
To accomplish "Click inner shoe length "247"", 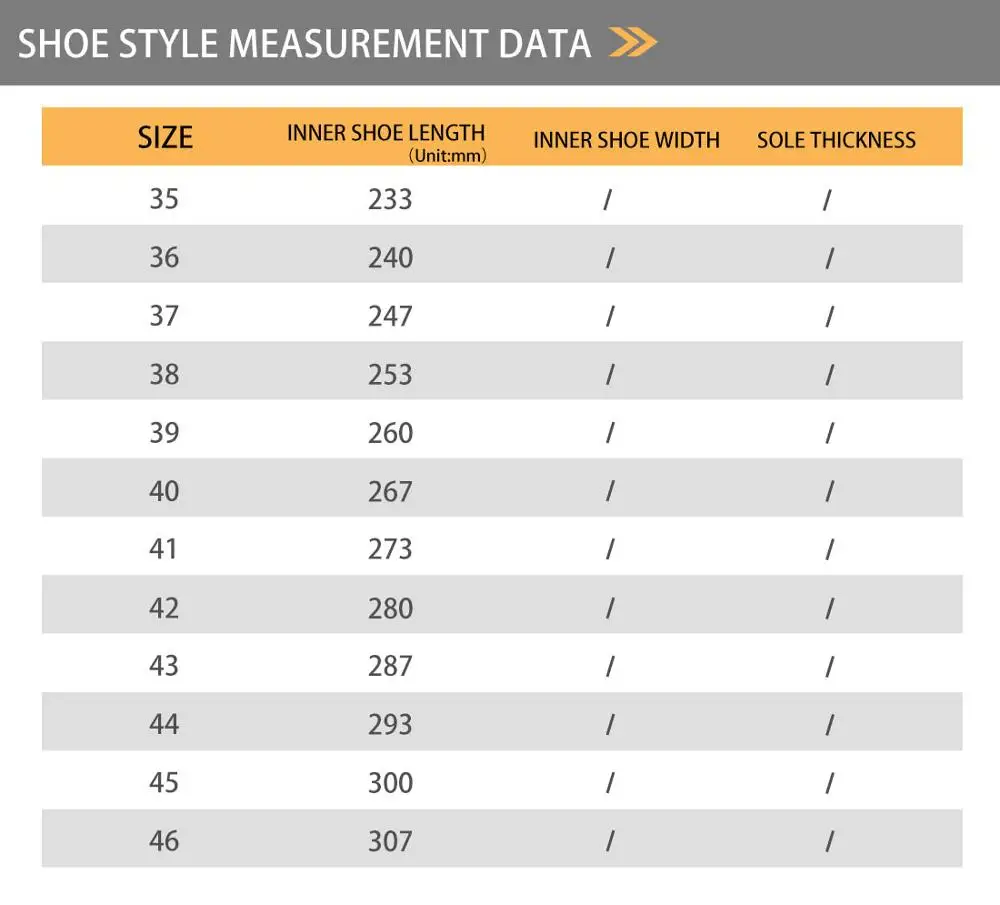I will click(x=390, y=316).
